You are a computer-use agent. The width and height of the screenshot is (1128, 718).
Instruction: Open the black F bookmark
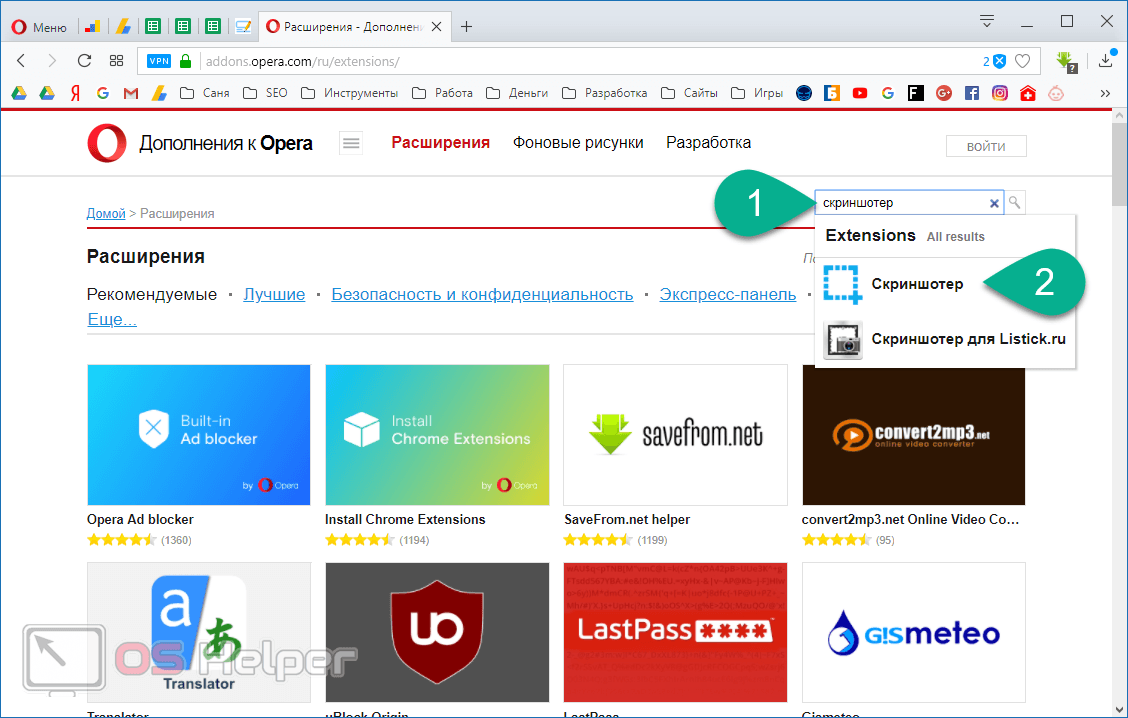916,93
